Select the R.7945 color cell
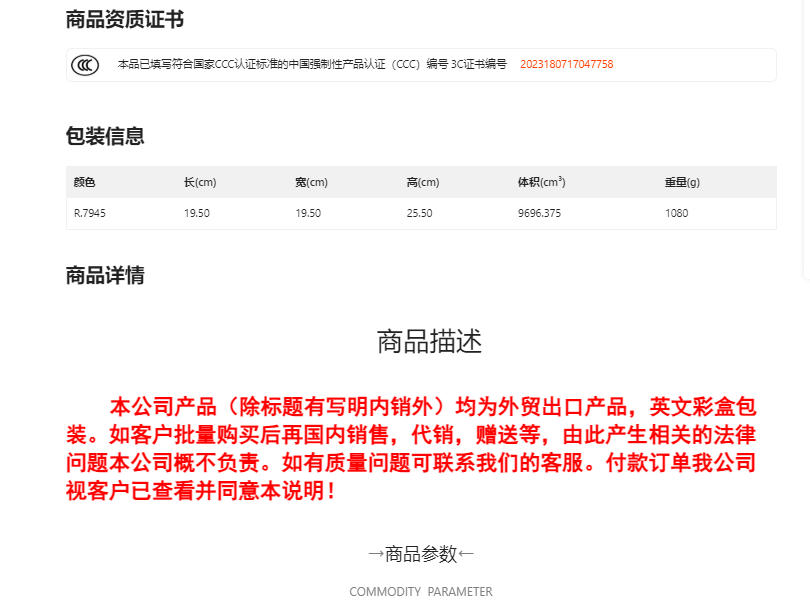This screenshot has width=810, height=614. [x=90, y=213]
